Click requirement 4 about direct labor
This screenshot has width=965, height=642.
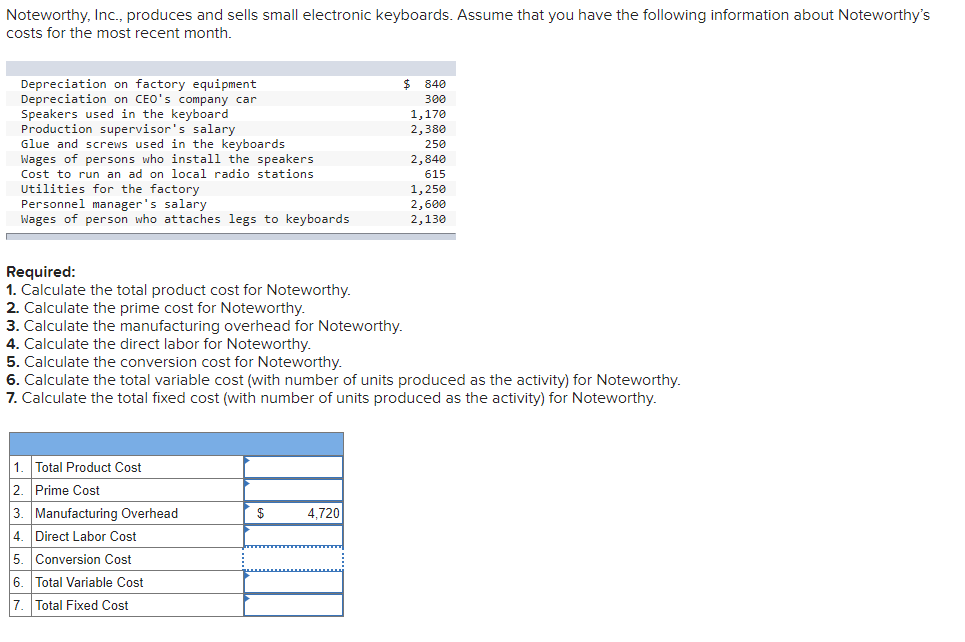coord(159,343)
